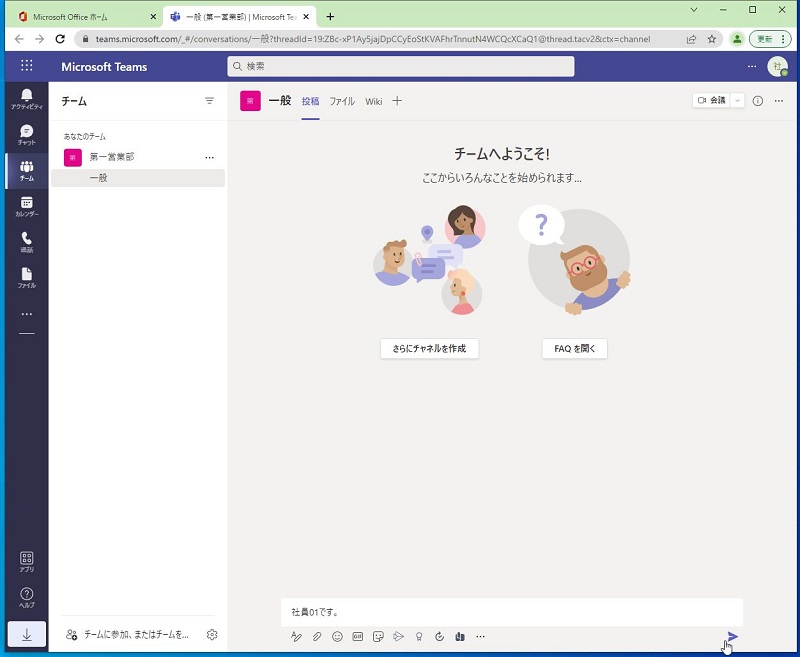Open manage teams gear icon
The image size is (800, 657).
click(212, 635)
